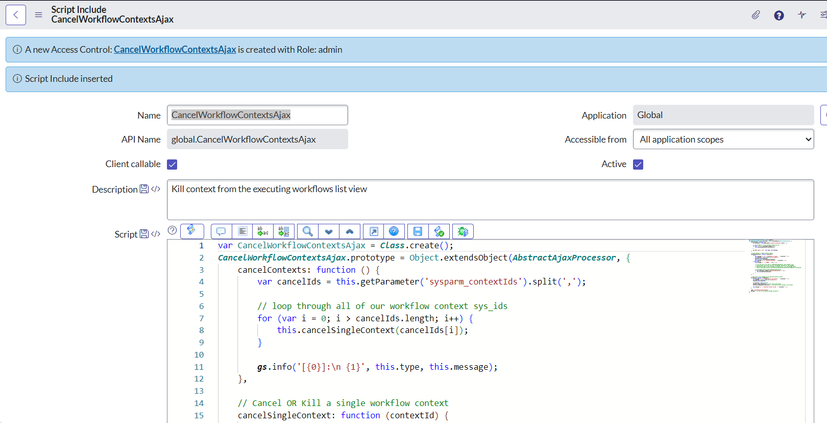Screen dimensions: 827x423
Task: Find previous with the up arrow icon
Action: [x=349, y=231]
